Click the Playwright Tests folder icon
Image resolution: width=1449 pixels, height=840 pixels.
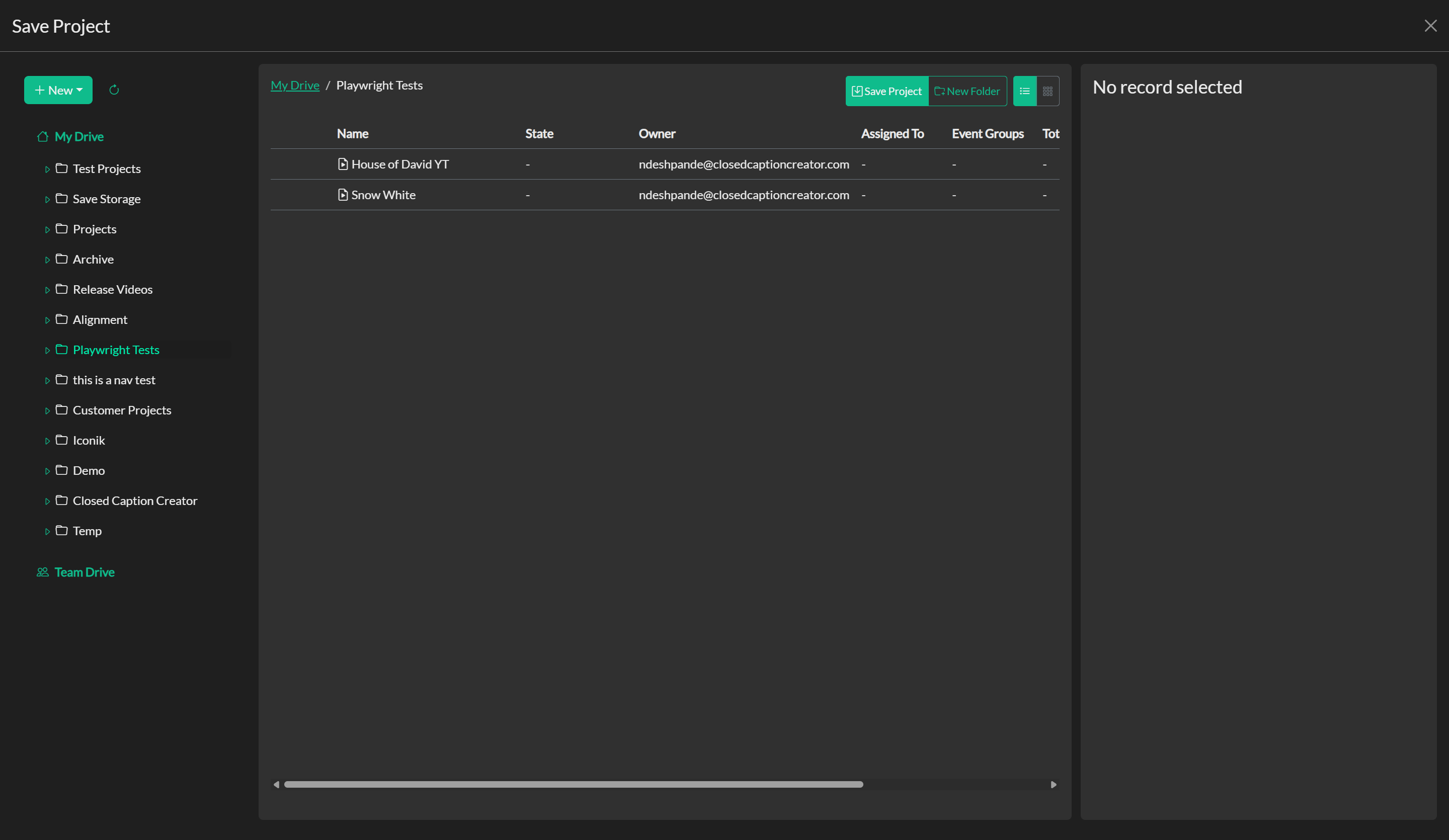click(x=61, y=350)
